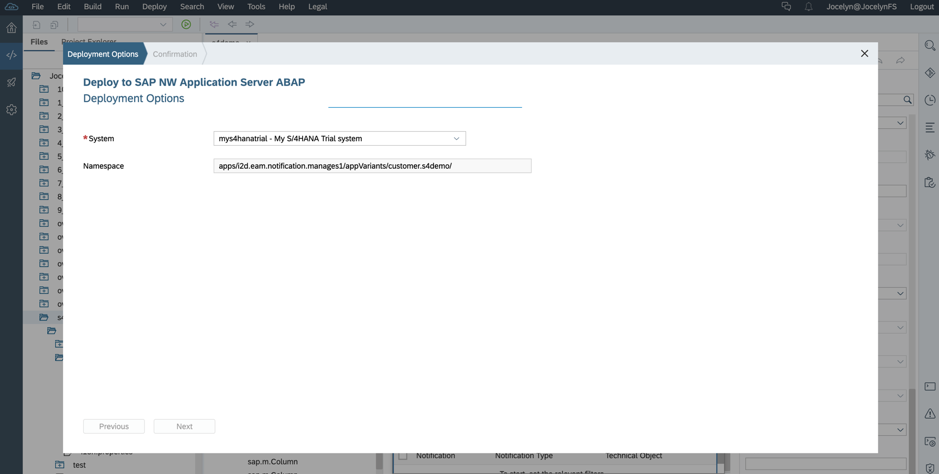Collapse the root workspace folder icon
The width and height of the screenshot is (939, 474).
pyautogui.click(x=36, y=76)
